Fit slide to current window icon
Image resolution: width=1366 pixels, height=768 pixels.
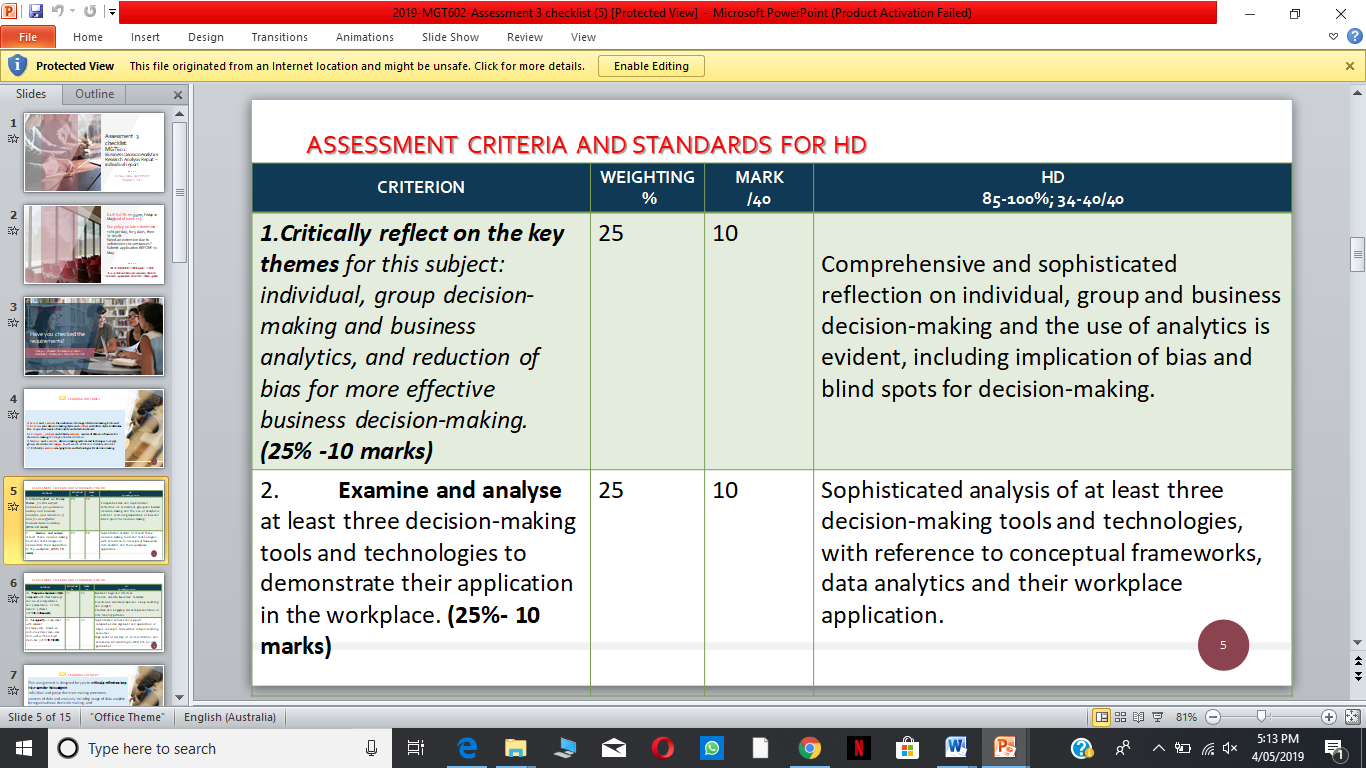coord(1351,717)
